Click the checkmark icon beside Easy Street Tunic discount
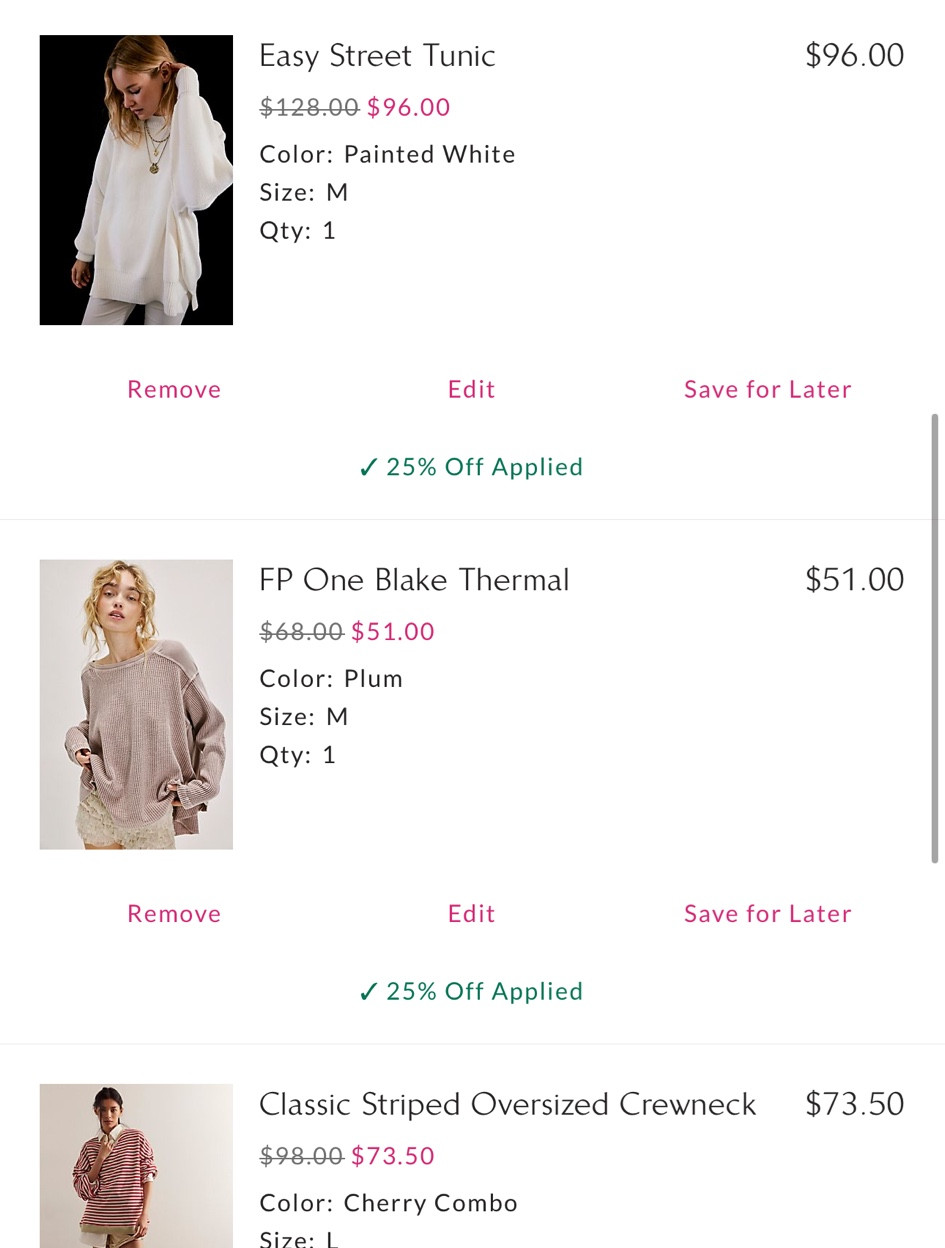Screen dimensions: 945x1248 pos(369,466)
